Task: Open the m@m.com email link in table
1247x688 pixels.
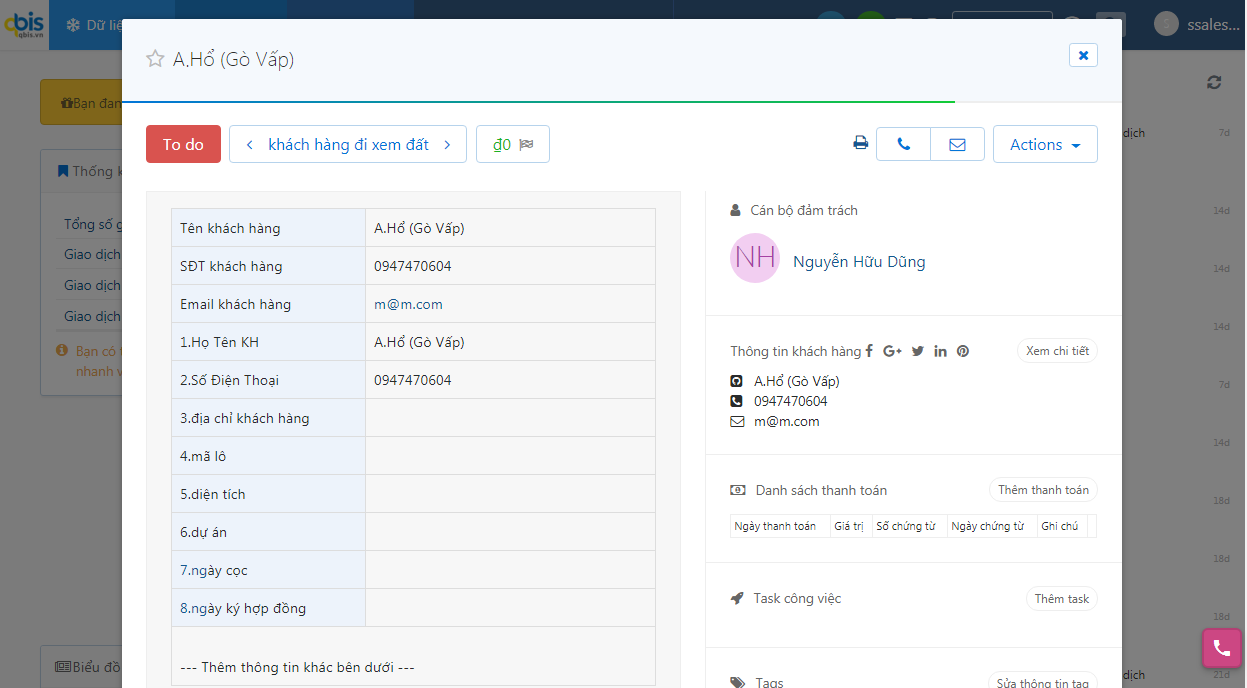Action: pos(408,304)
